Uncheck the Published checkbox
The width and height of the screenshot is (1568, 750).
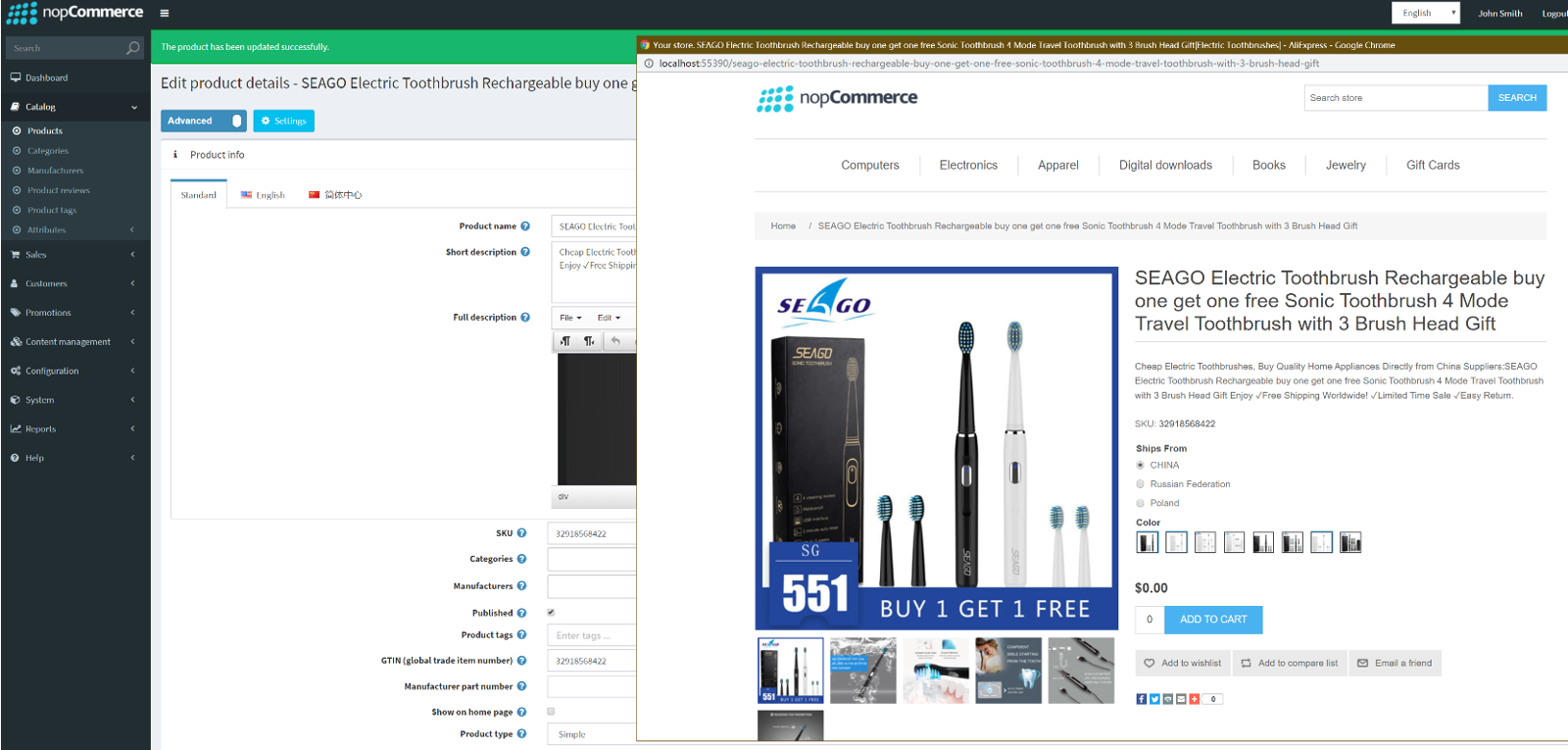551,613
